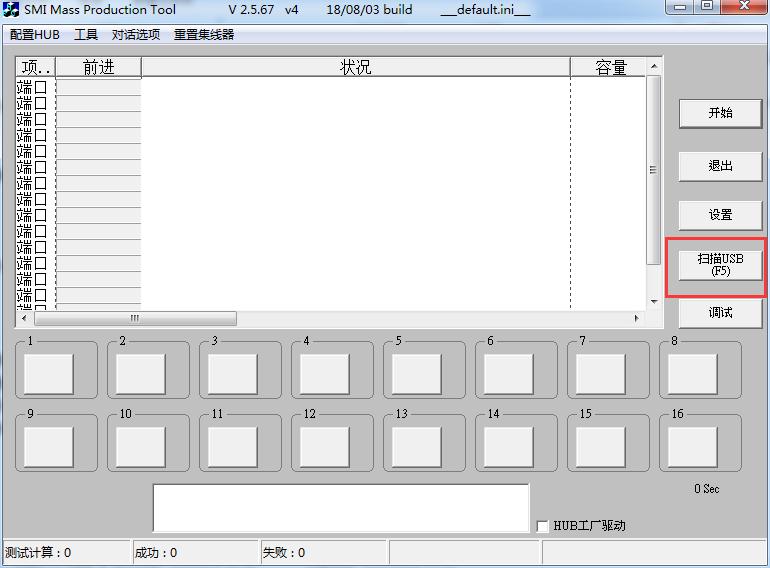Select port slot 4 box
This screenshot has width=770, height=568.
coord(325,374)
